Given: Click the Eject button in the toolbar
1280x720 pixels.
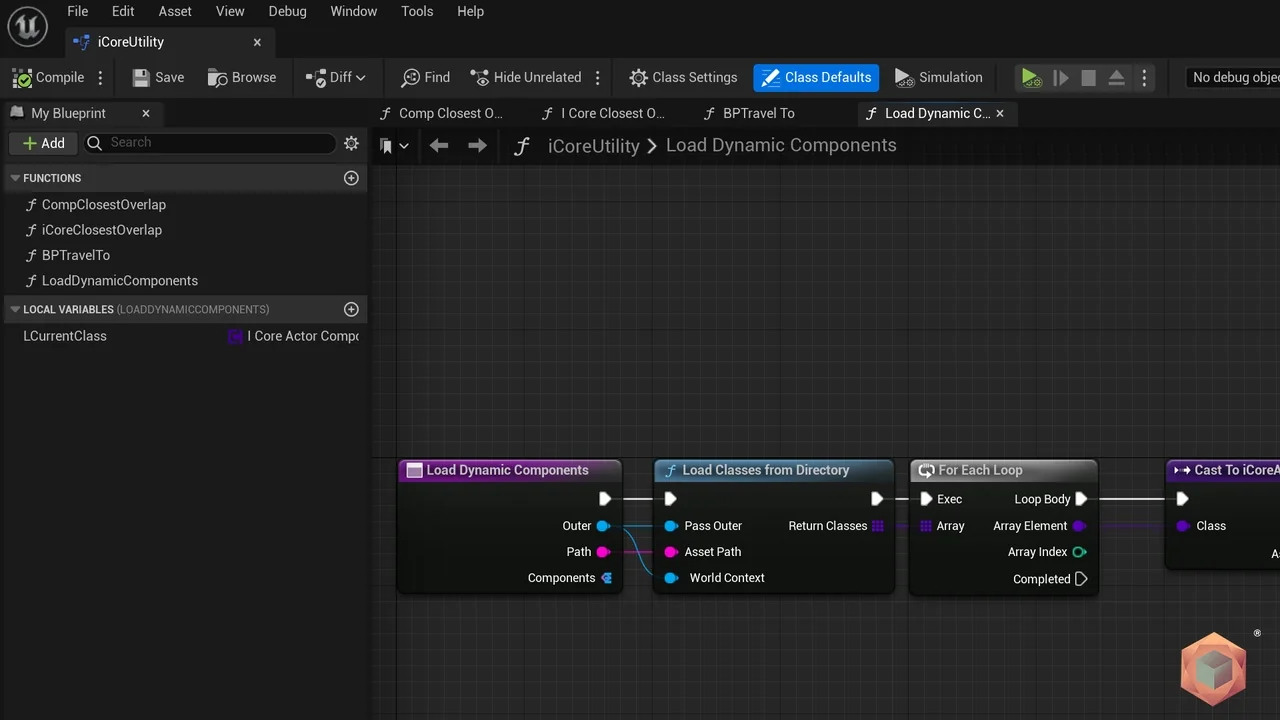Looking at the screenshot, I should click(x=1117, y=77).
